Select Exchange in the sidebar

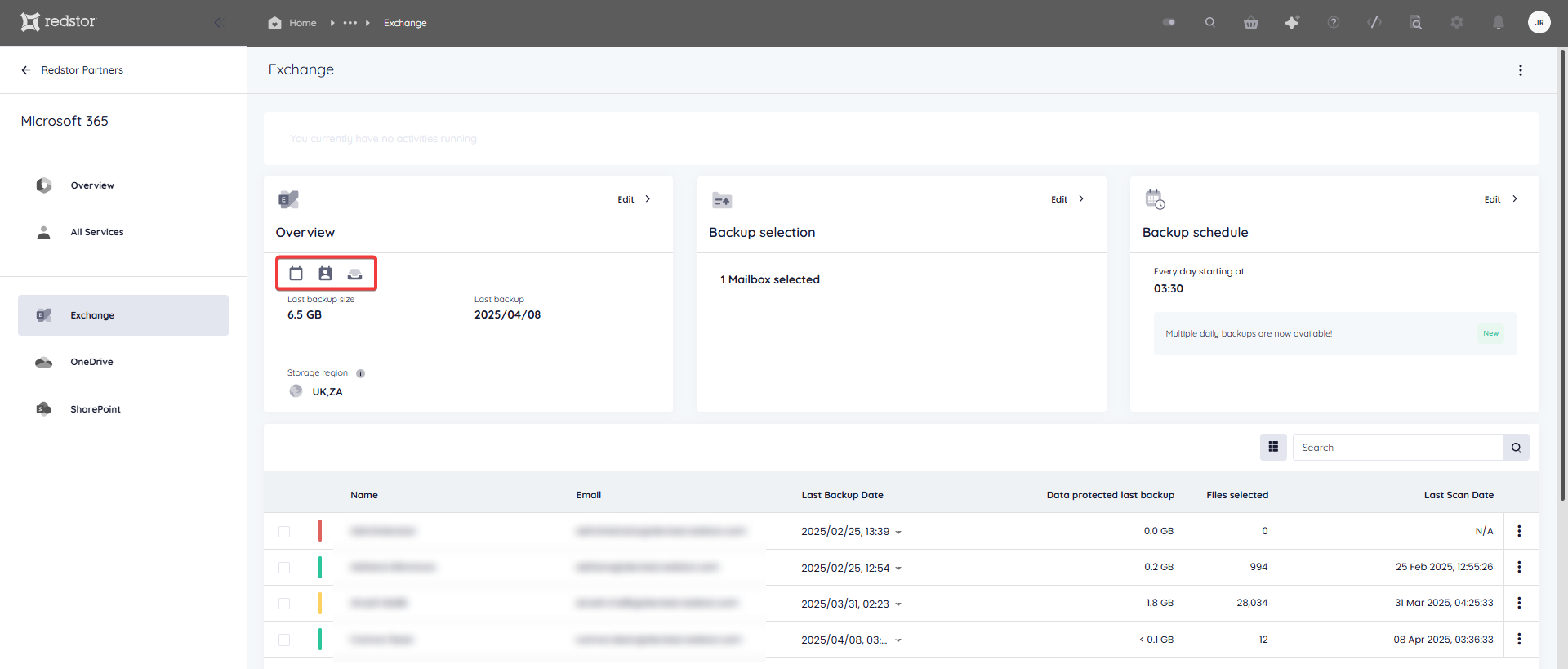click(123, 315)
